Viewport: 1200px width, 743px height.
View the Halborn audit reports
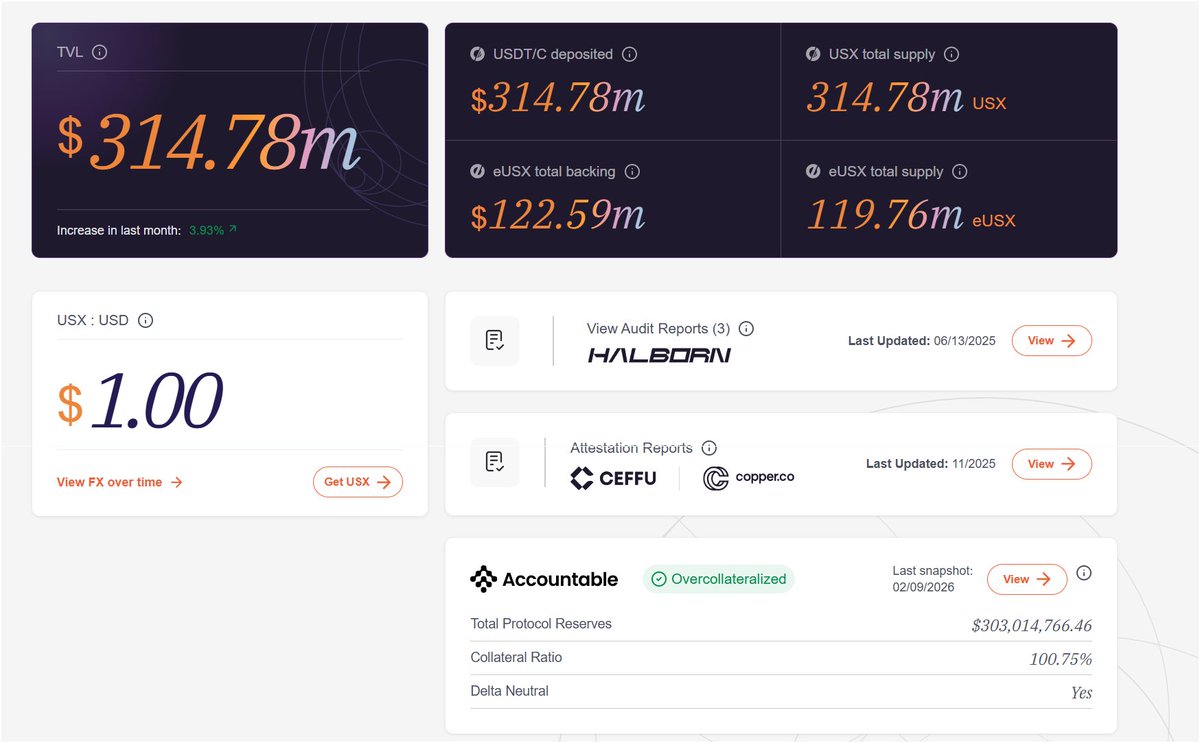point(1051,341)
